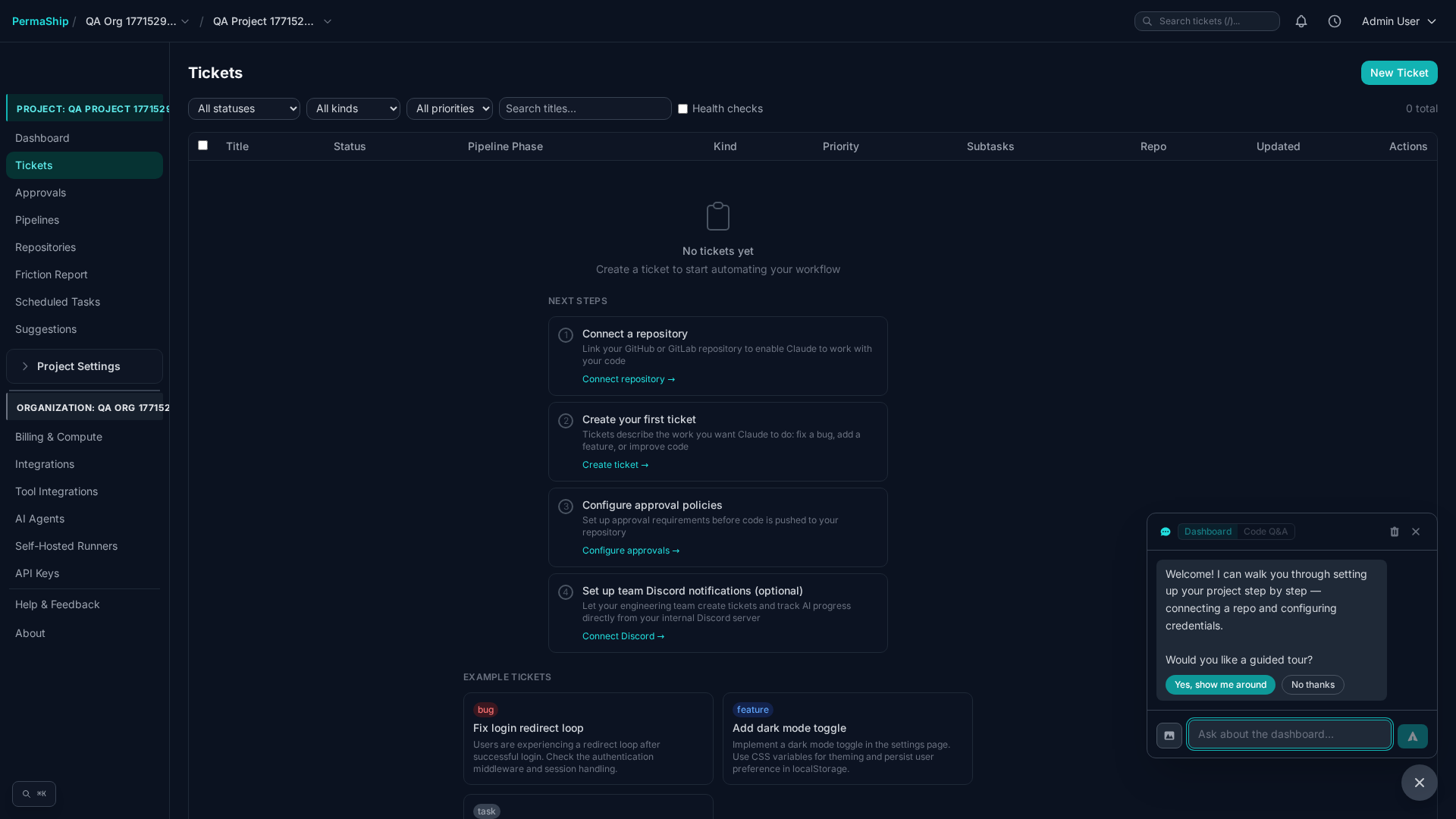
Task: Click the chat bubble icon in the assistant panel
Action: 1166,532
